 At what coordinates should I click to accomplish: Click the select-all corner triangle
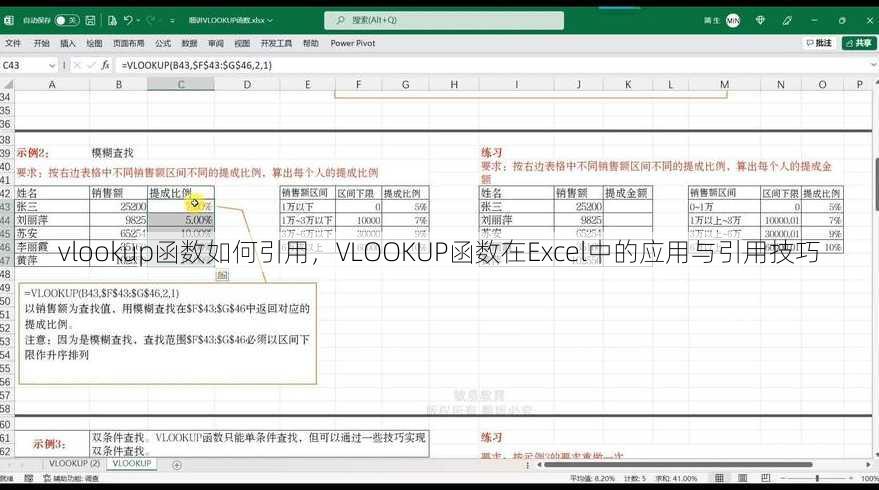click(x=7, y=85)
